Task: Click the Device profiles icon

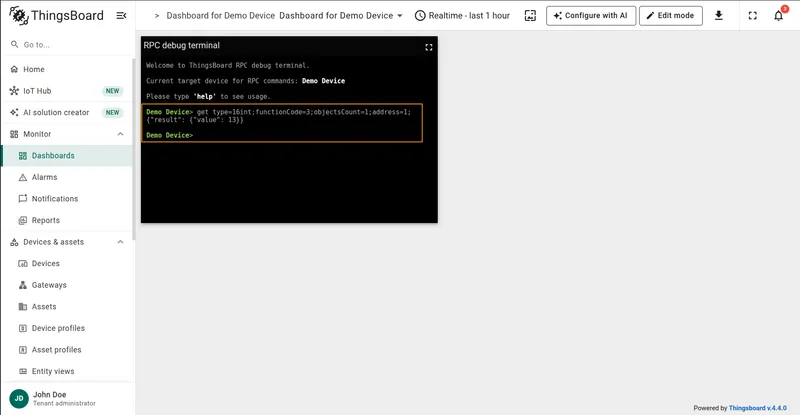Action: [22, 328]
